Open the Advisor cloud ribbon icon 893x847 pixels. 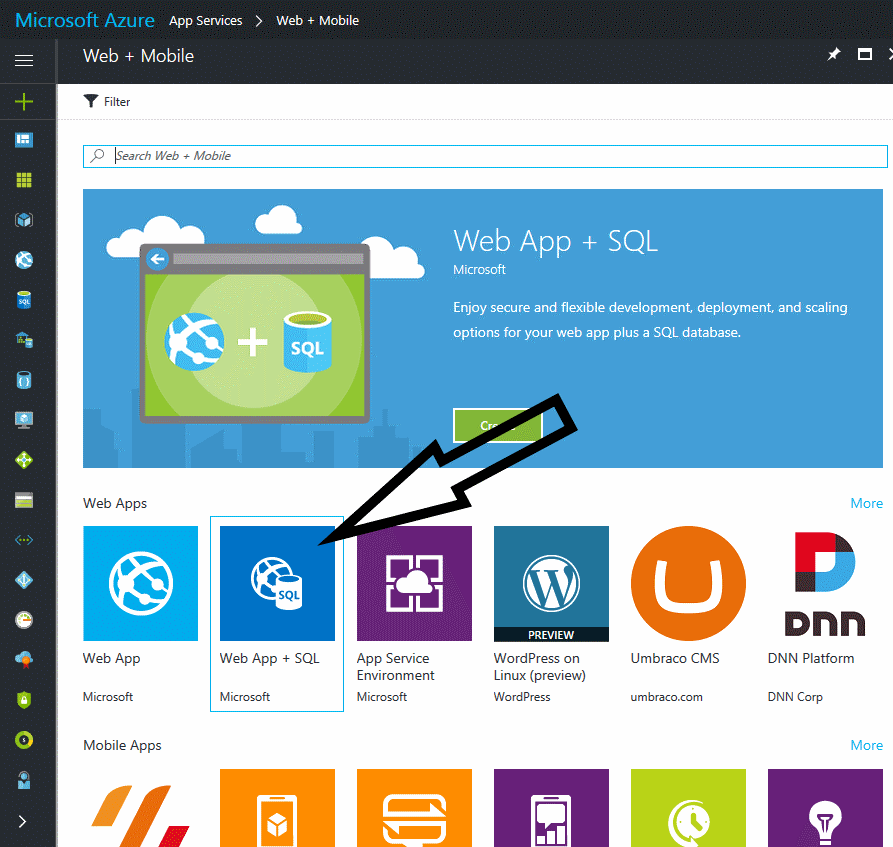coord(24,660)
